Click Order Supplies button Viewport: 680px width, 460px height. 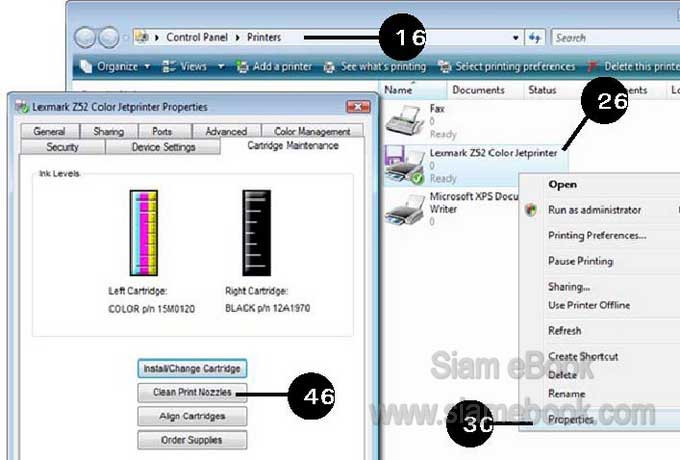[192, 440]
